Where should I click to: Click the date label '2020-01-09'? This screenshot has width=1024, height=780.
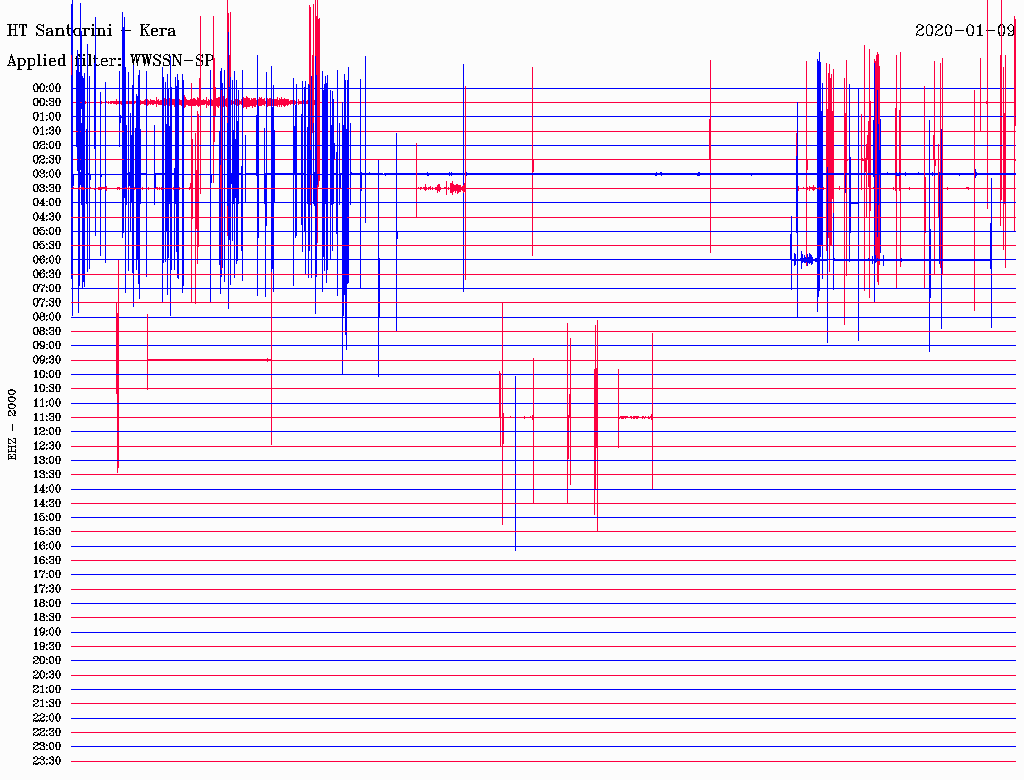point(965,31)
